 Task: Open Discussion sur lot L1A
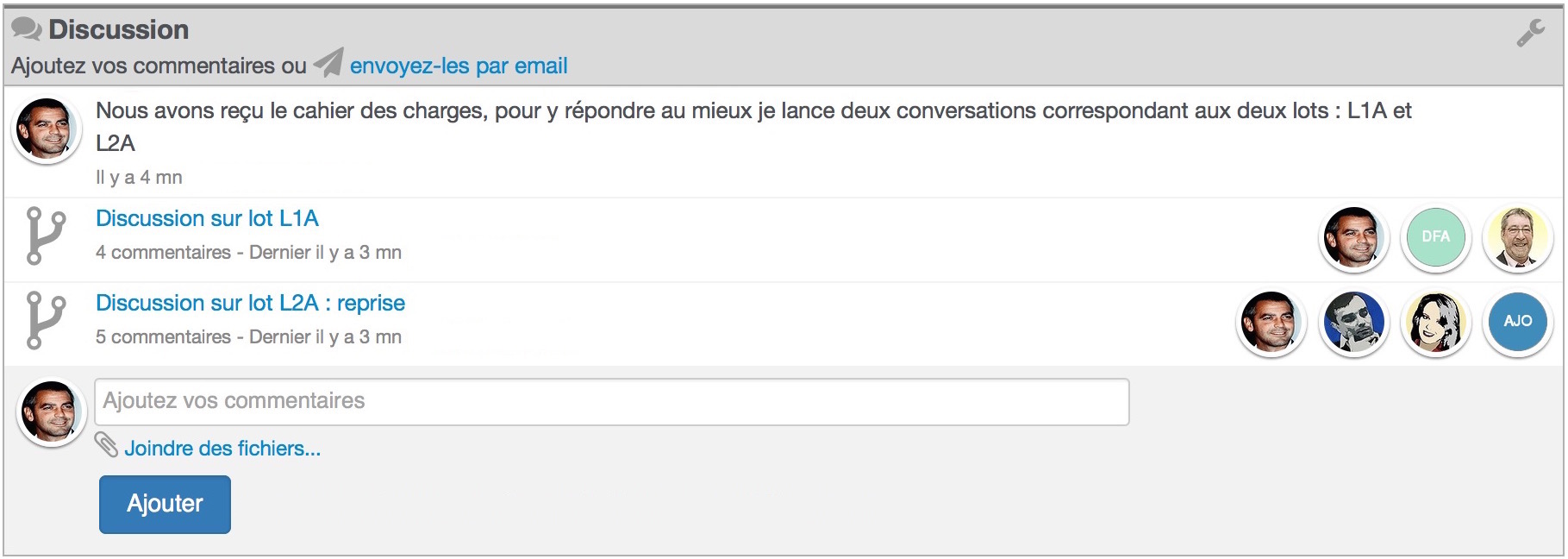pyautogui.click(x=207, y=218)
